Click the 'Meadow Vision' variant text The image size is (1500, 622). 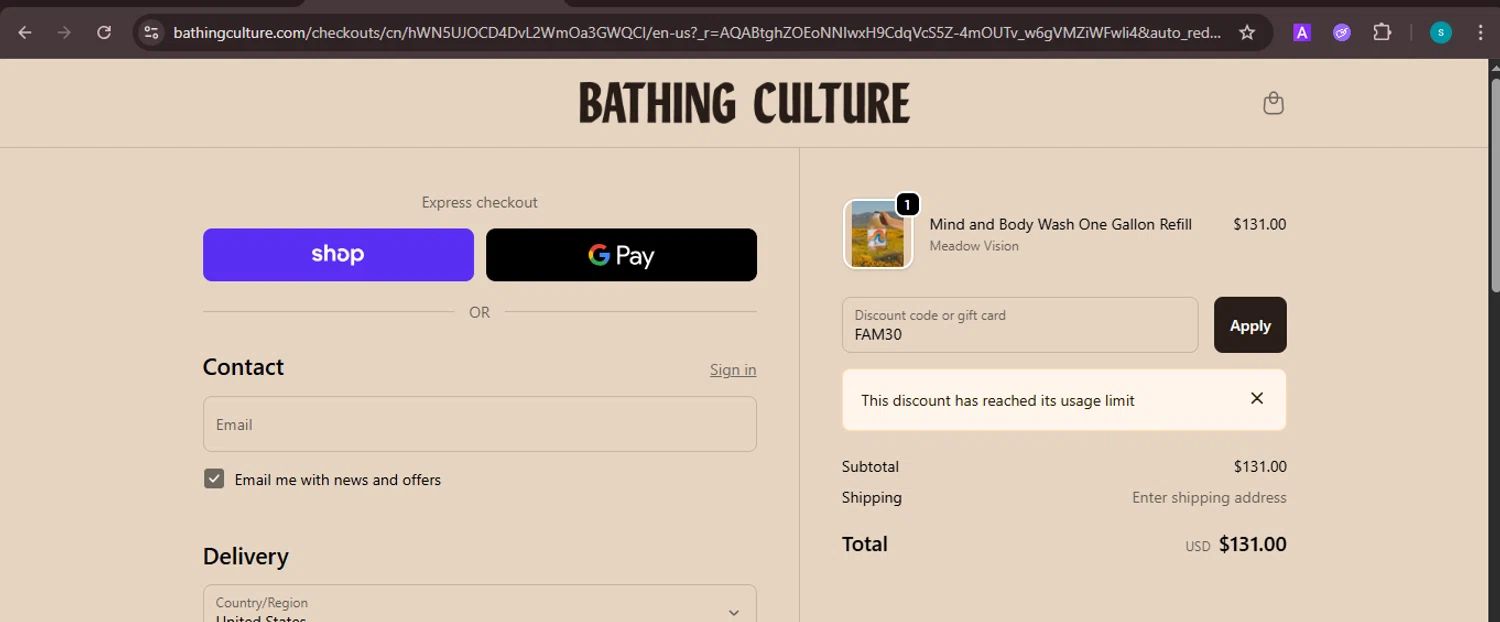tap(974, 246)
